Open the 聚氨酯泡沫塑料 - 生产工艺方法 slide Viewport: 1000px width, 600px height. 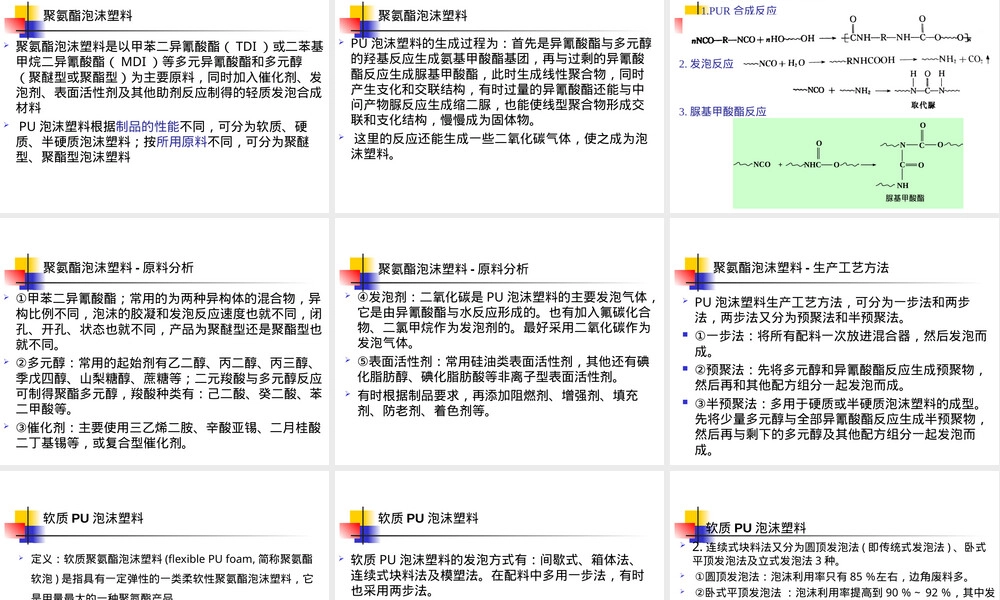[834, 342]
